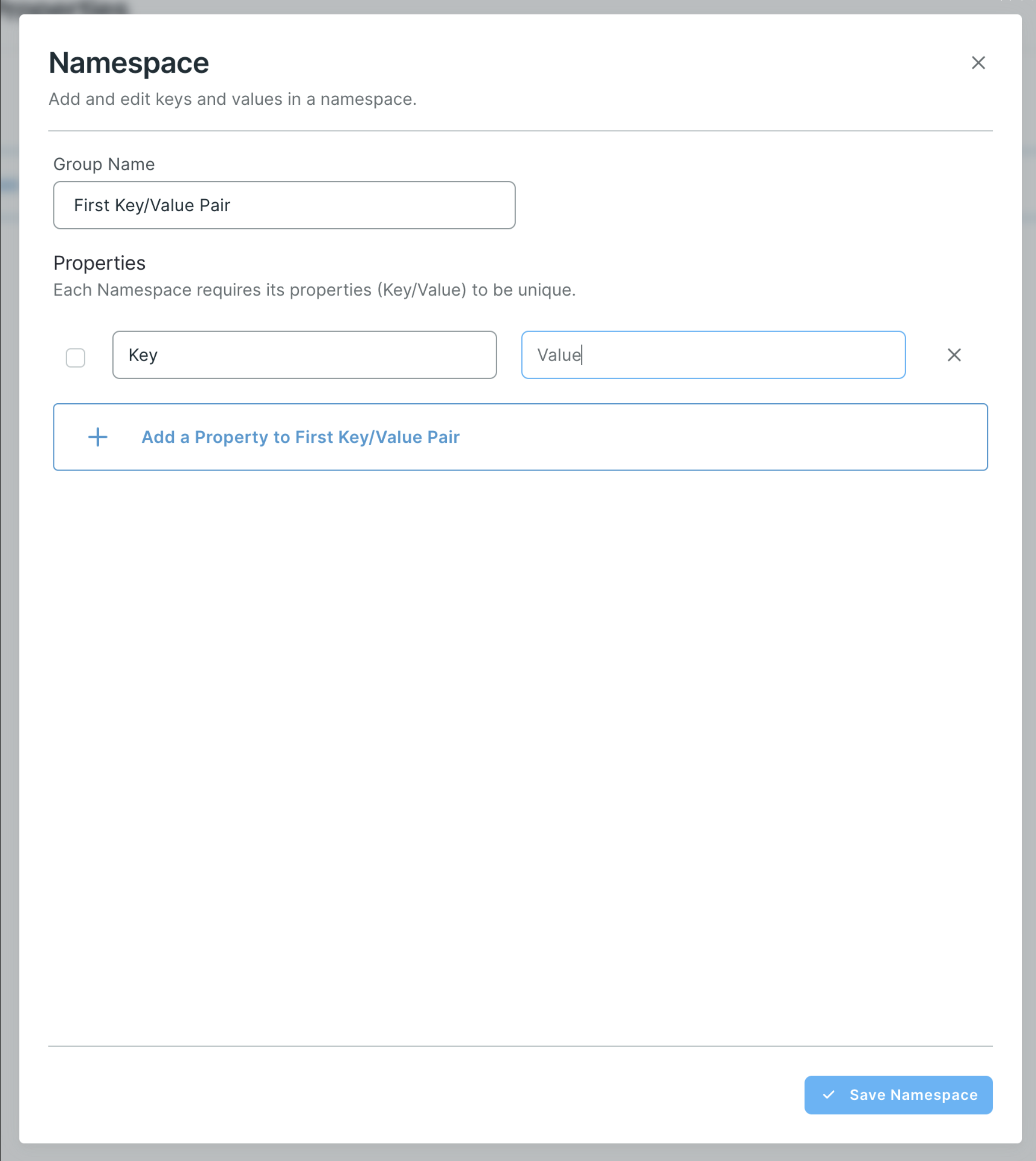Close the Namespace dialog with the X icon

pyautogui.click(x=978, y=63)
